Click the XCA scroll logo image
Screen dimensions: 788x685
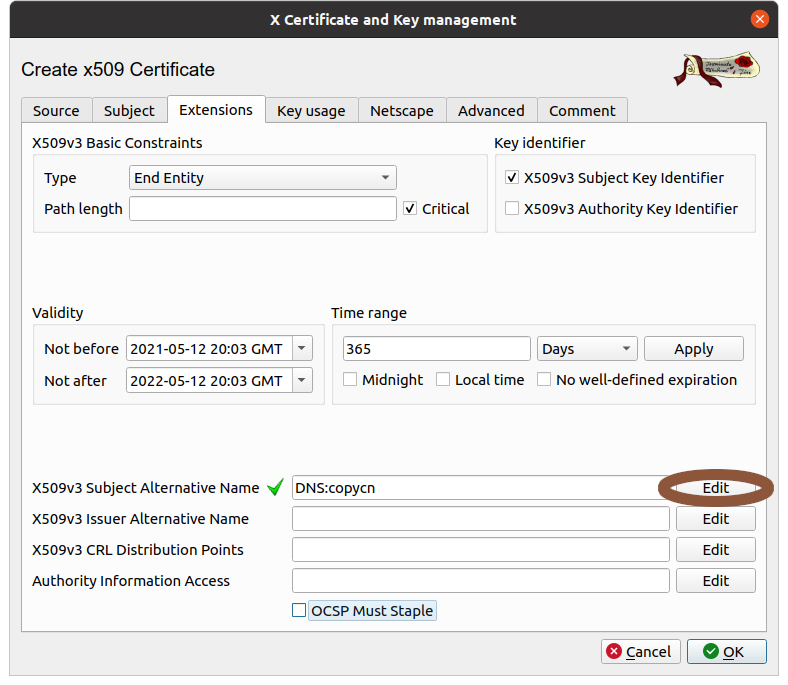(x=717, y=69)
